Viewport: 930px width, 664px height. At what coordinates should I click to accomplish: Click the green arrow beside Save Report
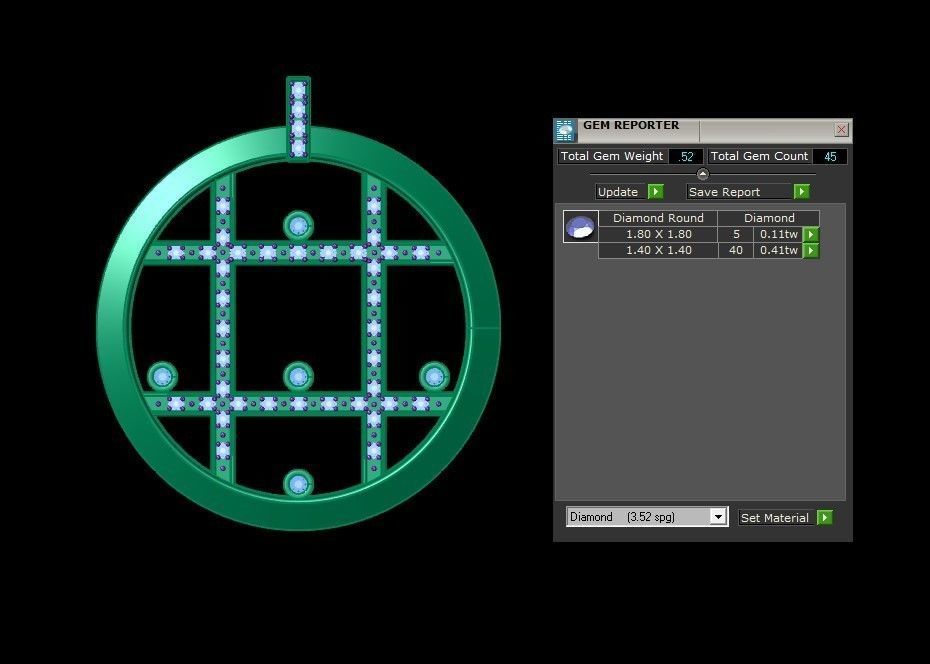click(x=801, y=191)
